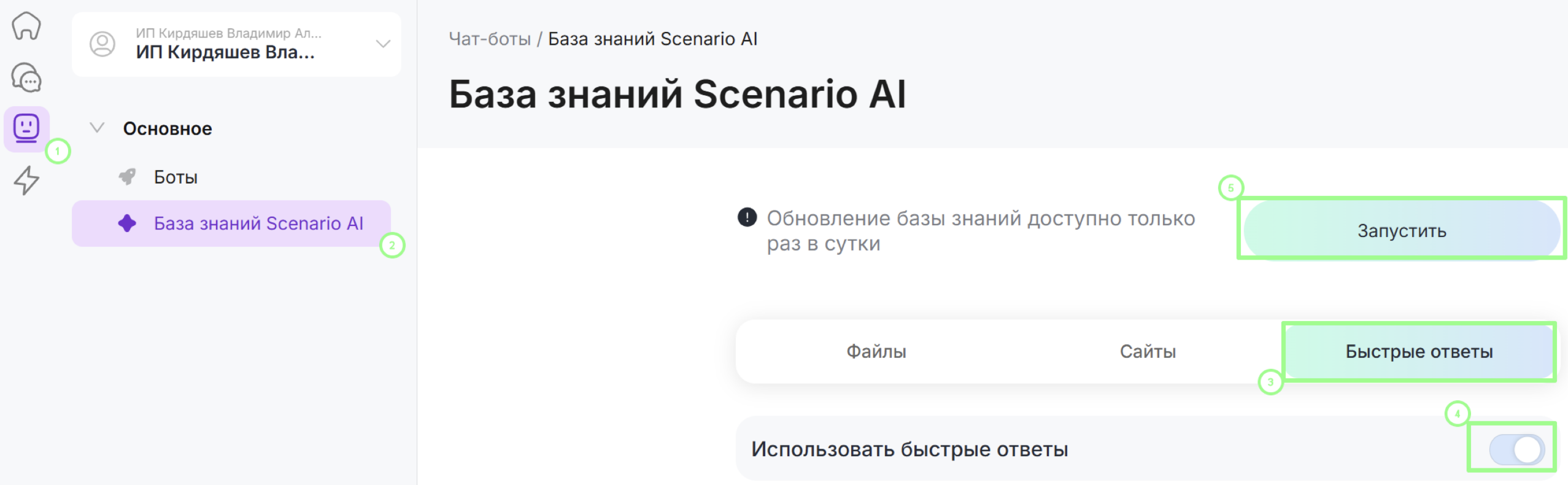Open the ИП Кирдяшев account name dropdown

(225, 52)
